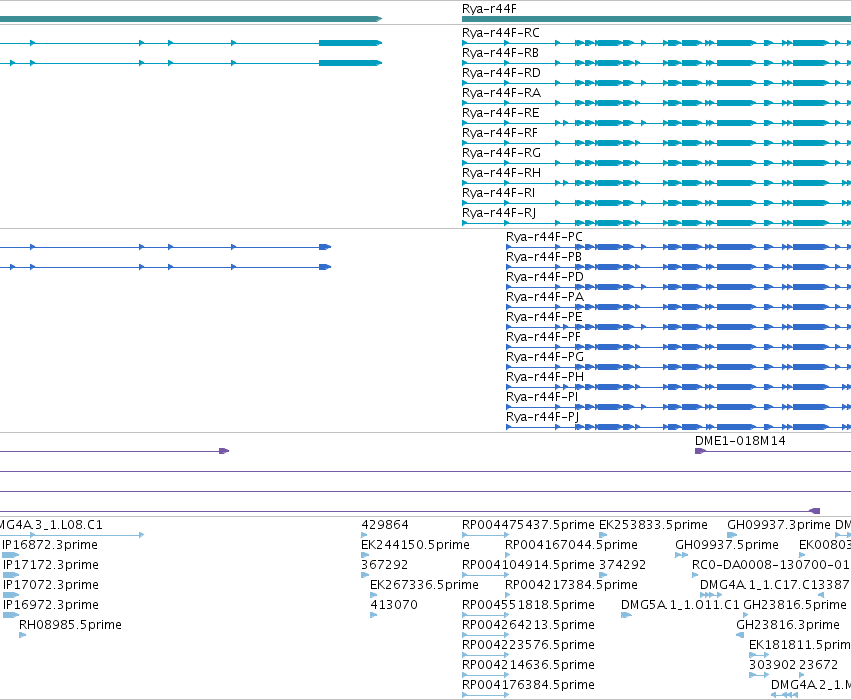Viewport: 851px width, 700px height.
Task: Click the Rya-r44F-PB protein label
Action: [x=544, y=257]
